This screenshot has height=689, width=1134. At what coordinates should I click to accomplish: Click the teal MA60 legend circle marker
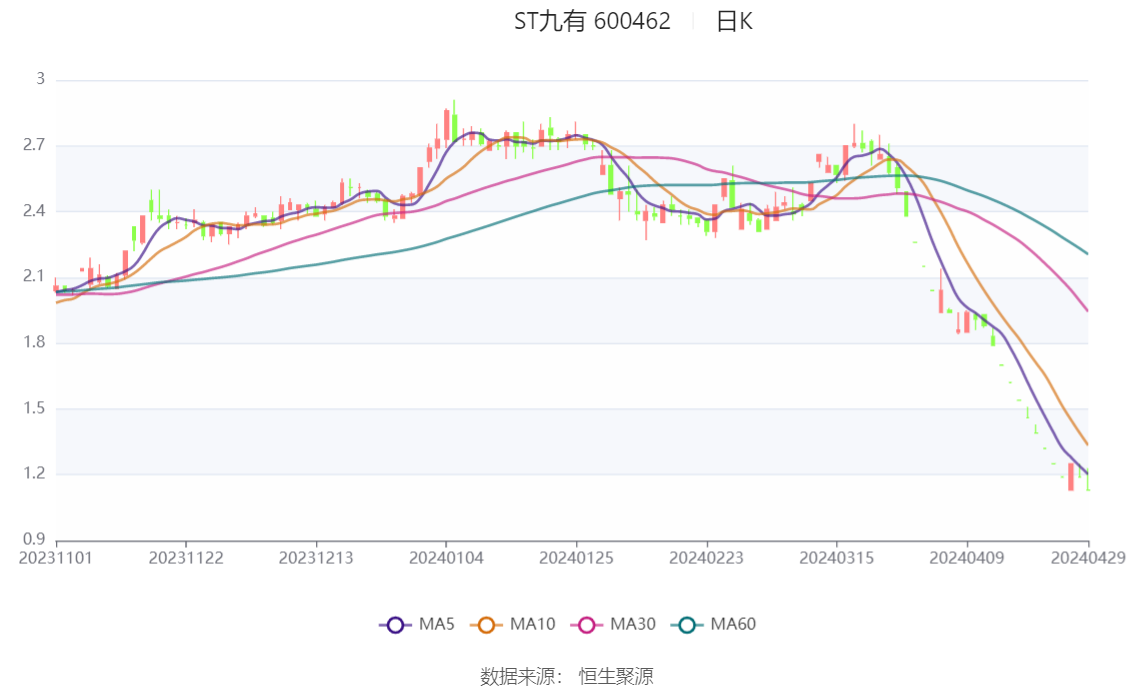(687, 625)
